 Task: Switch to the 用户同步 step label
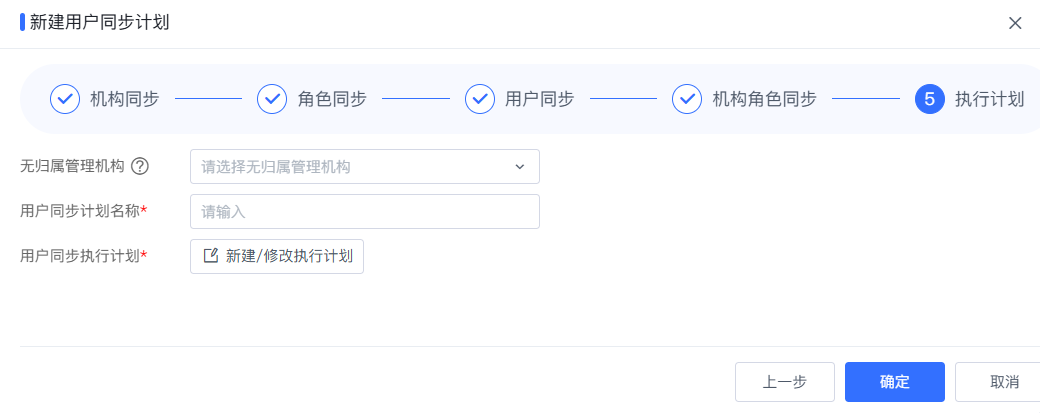pyautogui.click(x=540, y=99)
